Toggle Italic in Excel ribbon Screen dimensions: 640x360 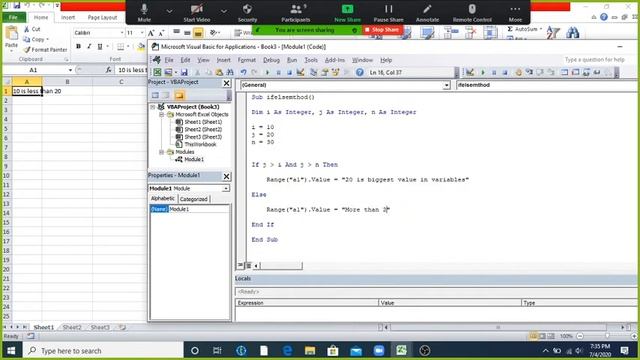[x=89, y=47]
